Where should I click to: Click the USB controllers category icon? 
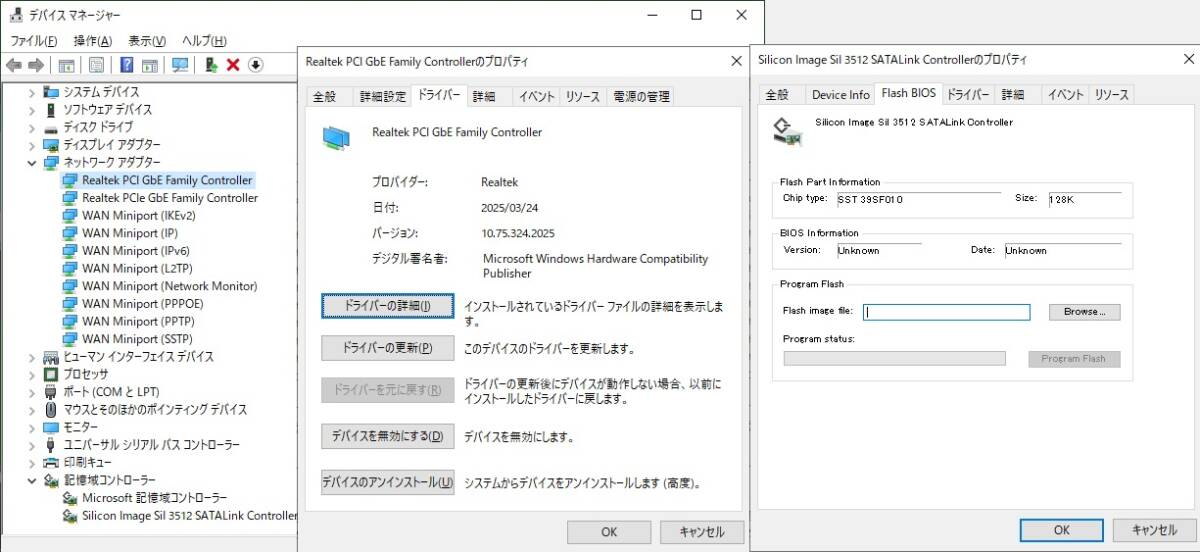pos(51,444)
